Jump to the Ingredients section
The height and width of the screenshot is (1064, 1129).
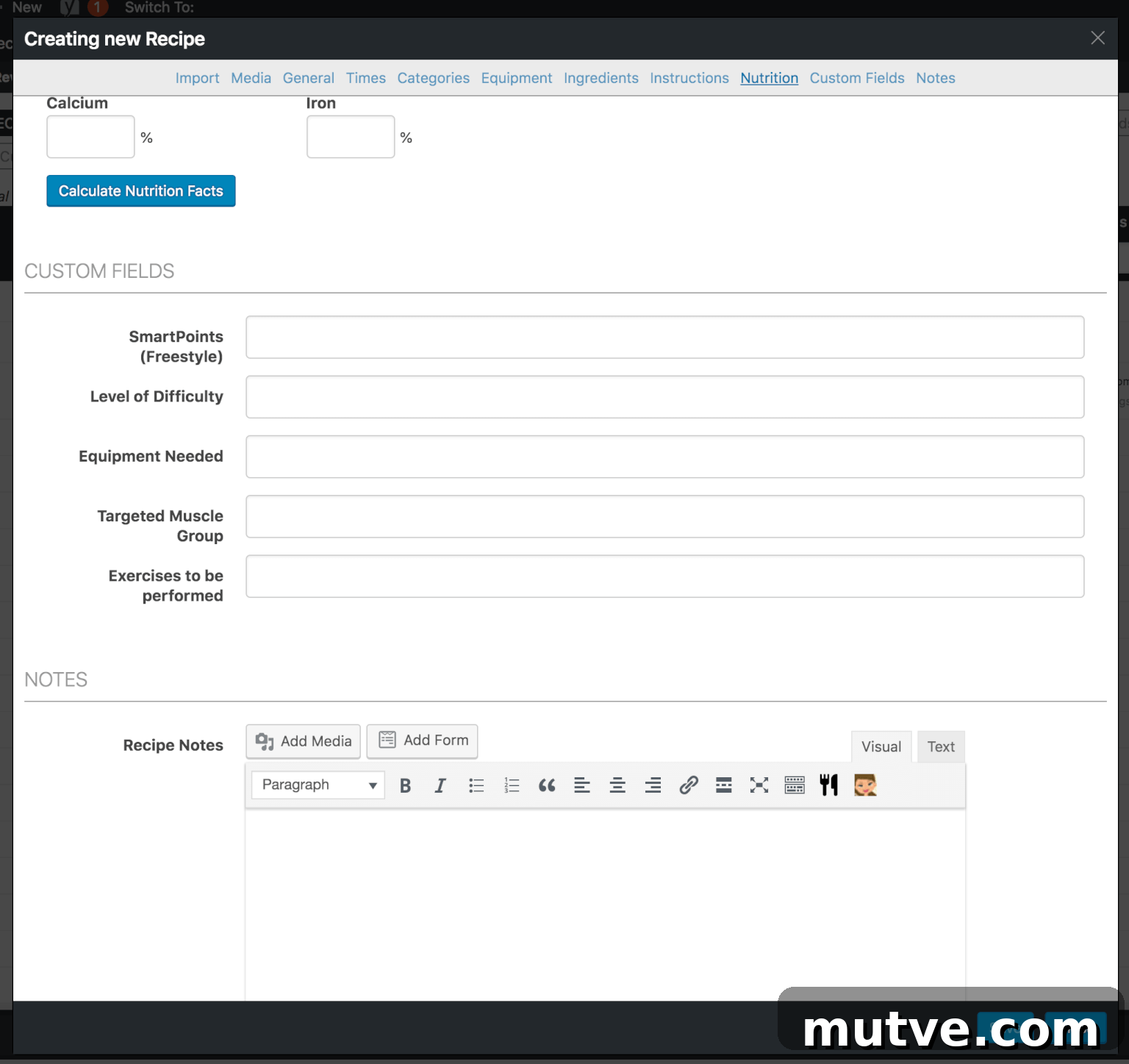[601, 78]
